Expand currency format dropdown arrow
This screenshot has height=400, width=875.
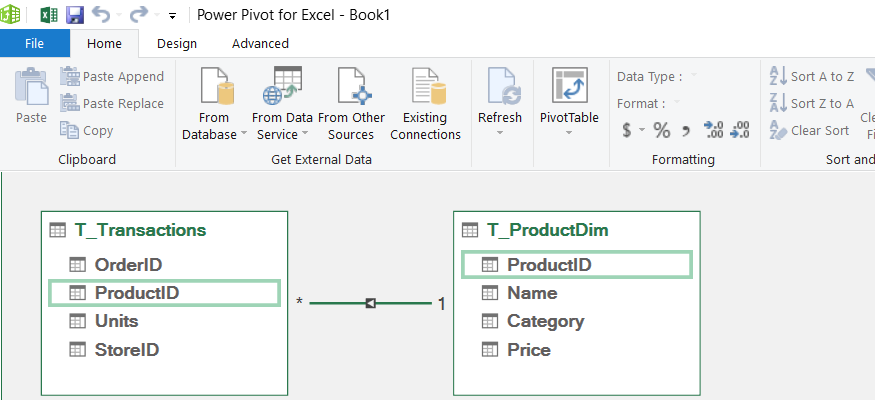pyautogui.click(x=642, y=130)
